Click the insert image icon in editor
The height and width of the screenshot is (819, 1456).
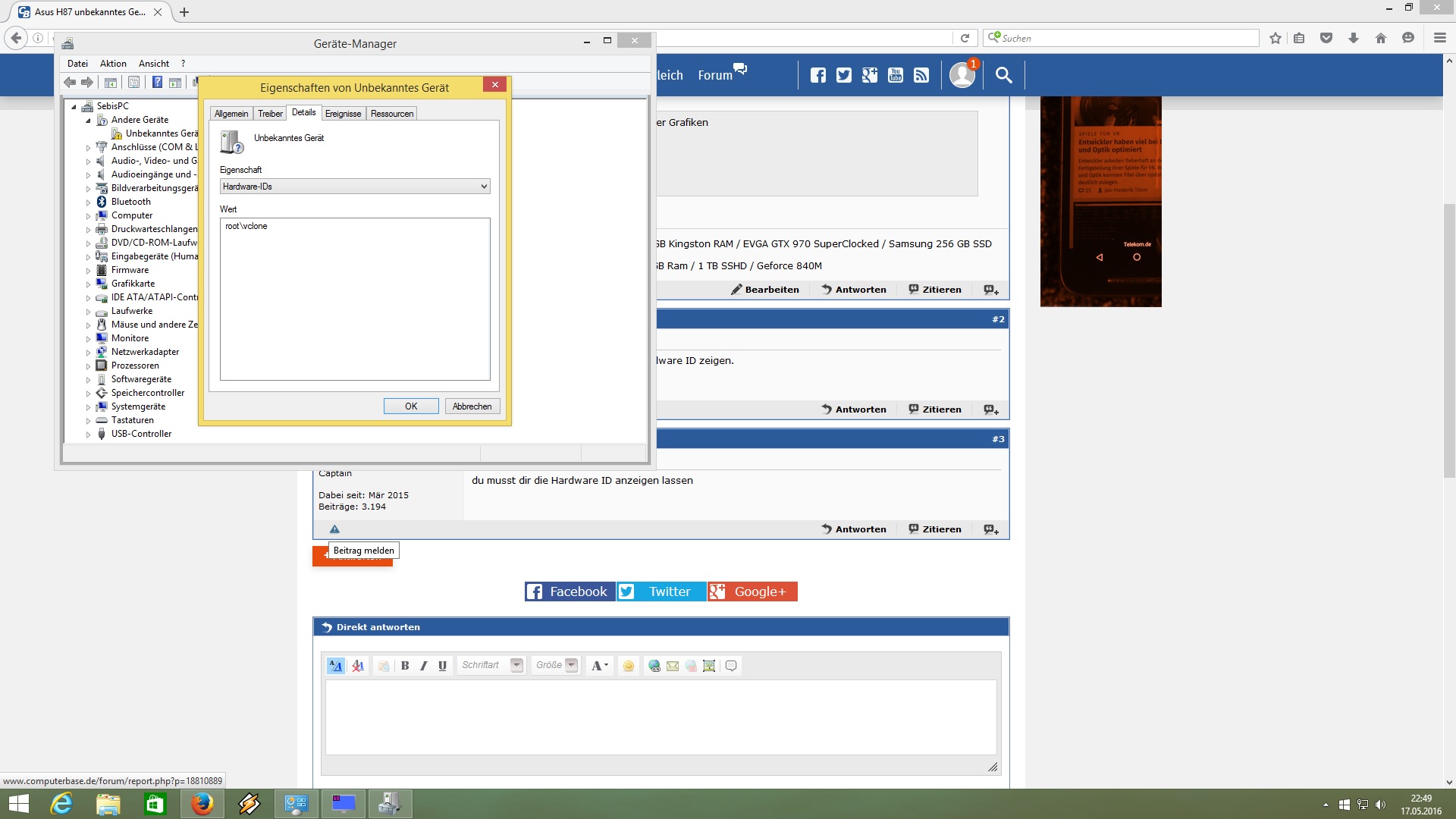tap(709, 666)
